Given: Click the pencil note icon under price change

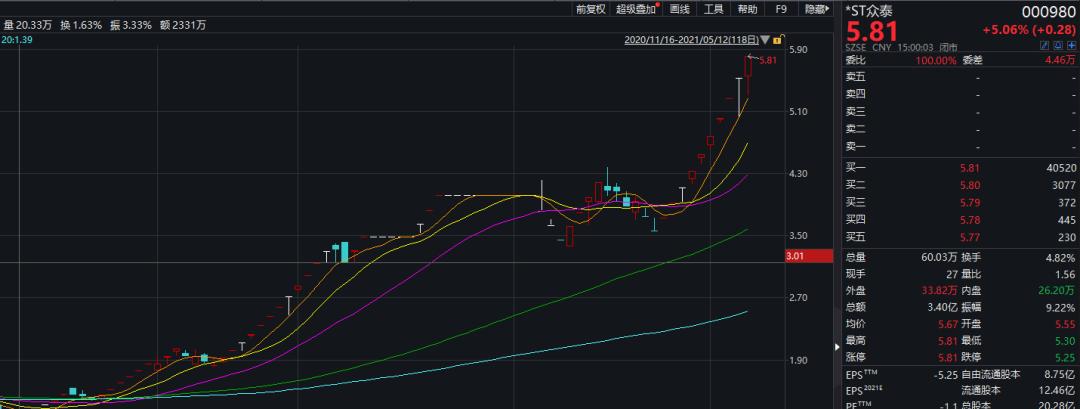Looking at the screenshot, I should pyautogui.click(x=1044, y=45).
